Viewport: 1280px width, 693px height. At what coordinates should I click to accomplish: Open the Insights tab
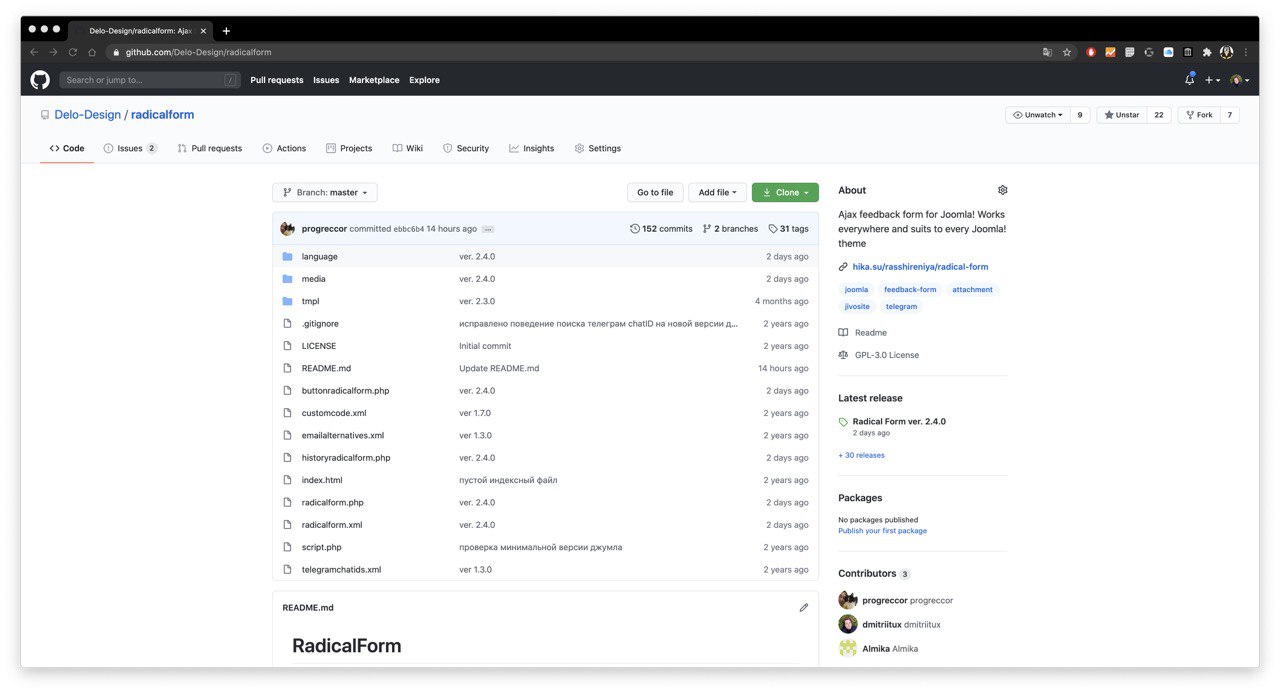tap(531, 148)
